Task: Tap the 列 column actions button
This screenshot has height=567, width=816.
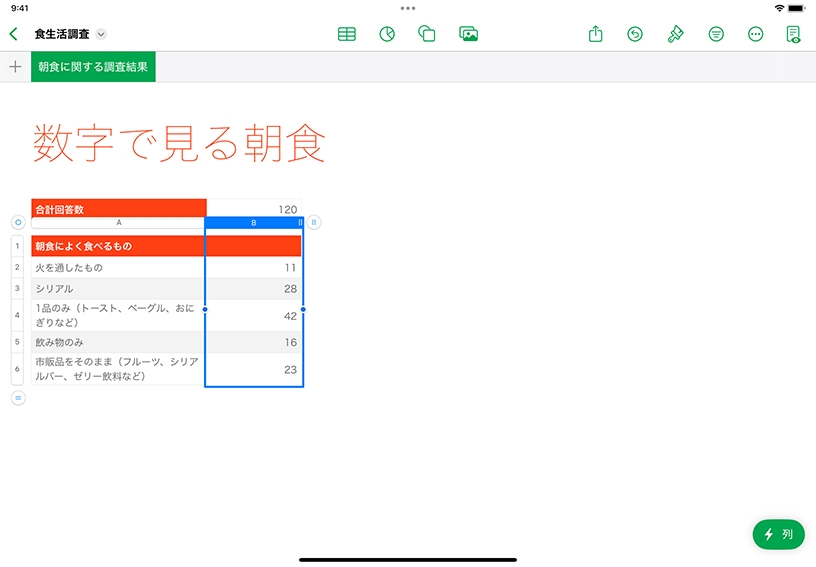Action: coord(778,534)
